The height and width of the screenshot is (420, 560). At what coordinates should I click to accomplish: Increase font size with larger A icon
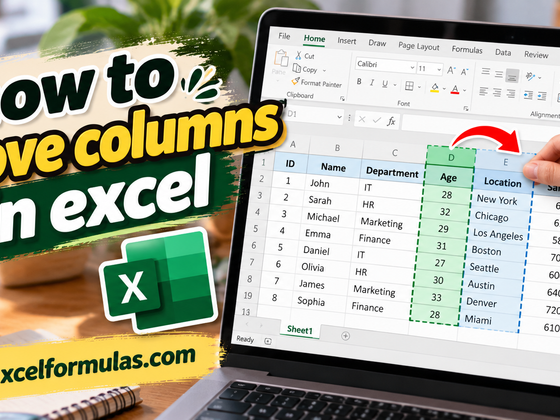[x=451, y=70]
